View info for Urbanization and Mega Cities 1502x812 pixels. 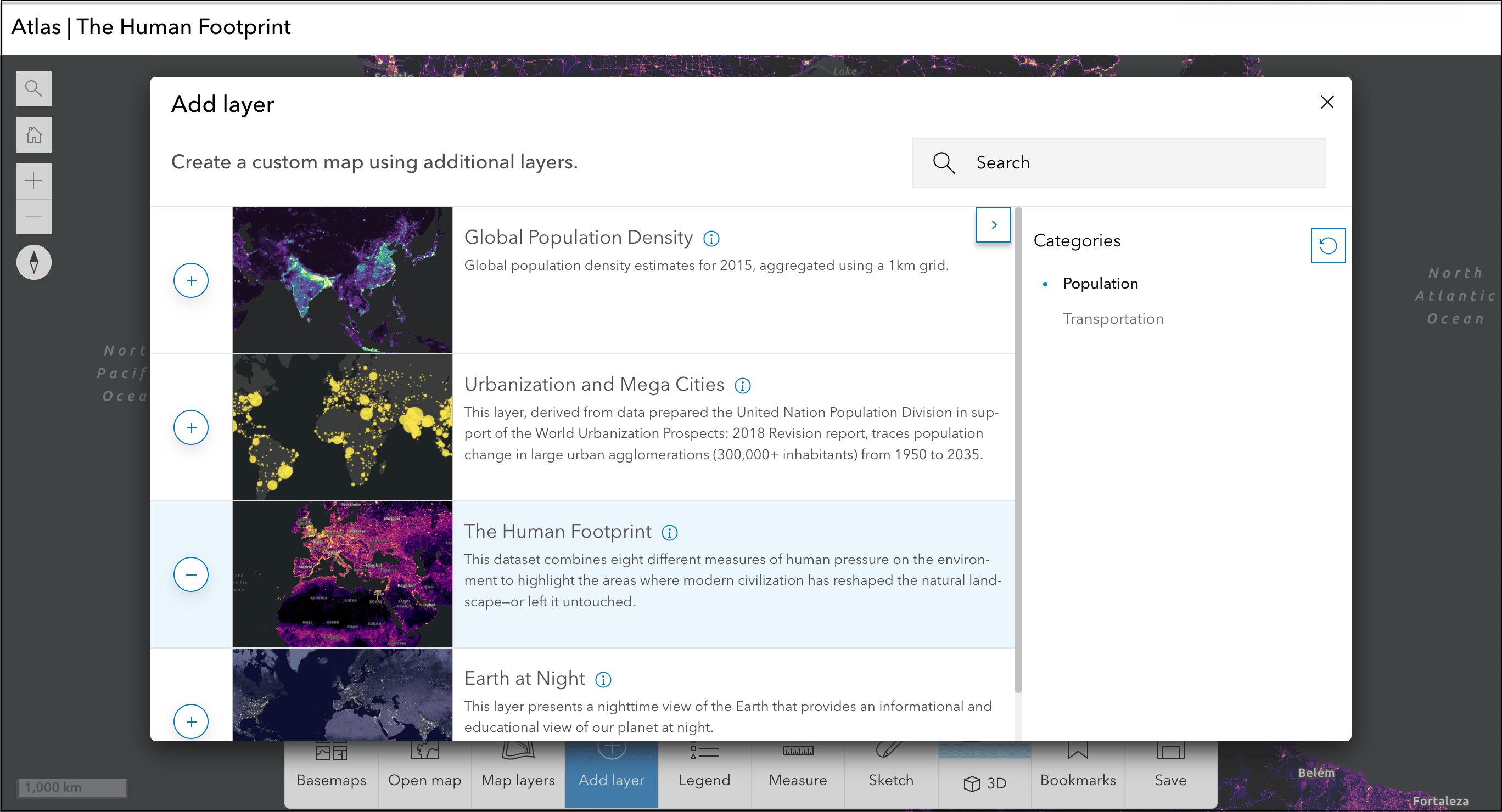pyautogui.click(x=743, y=385)
